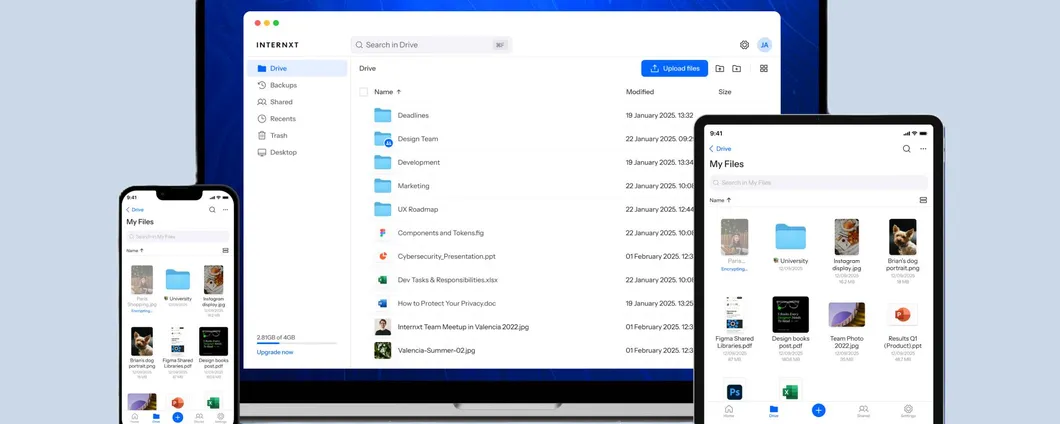The image size is (1060, 424).
Task: Open the Settings tab in phone app
Action: point(220,417)
